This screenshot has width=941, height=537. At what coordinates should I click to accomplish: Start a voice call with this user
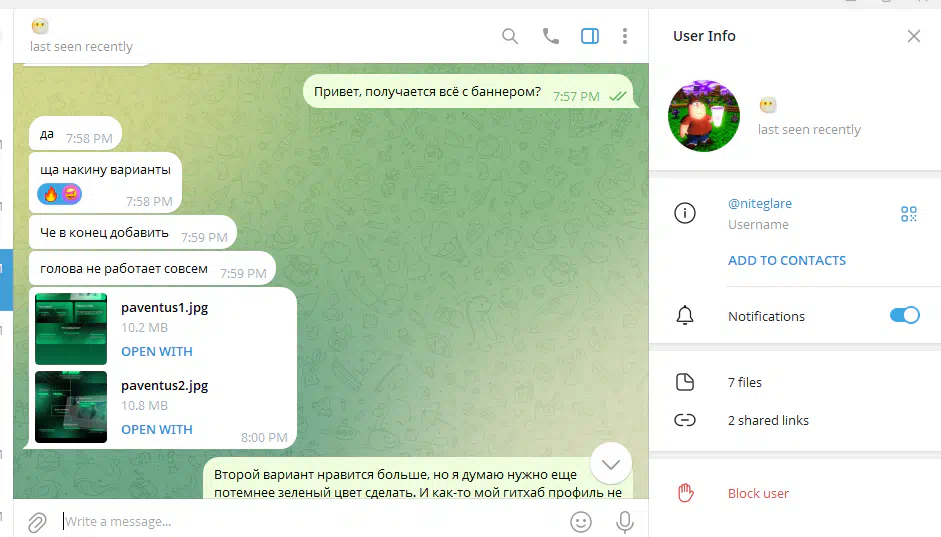click(x=550, y=36)
